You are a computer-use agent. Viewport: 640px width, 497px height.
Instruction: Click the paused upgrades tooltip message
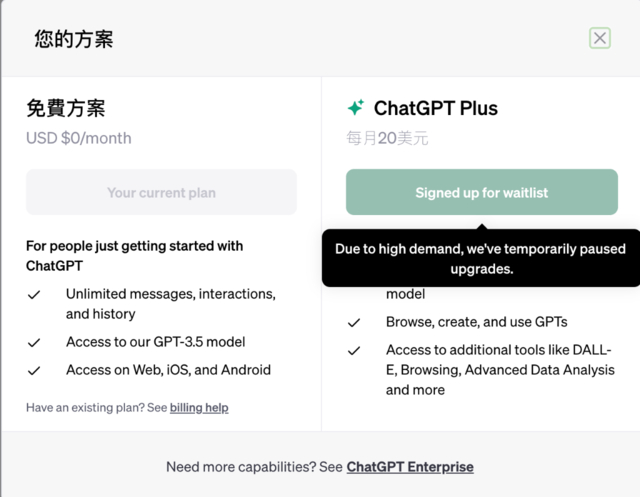480,259
